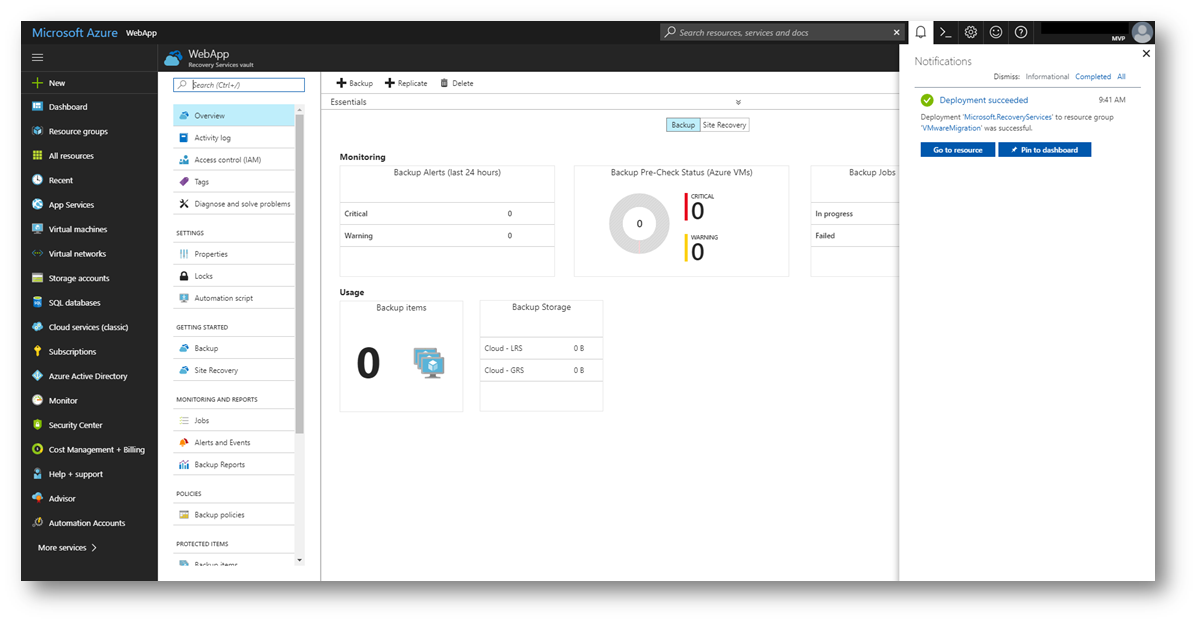Click the Go to resource button
This screenshot has height=623, width=1197.
pos(957,150)
